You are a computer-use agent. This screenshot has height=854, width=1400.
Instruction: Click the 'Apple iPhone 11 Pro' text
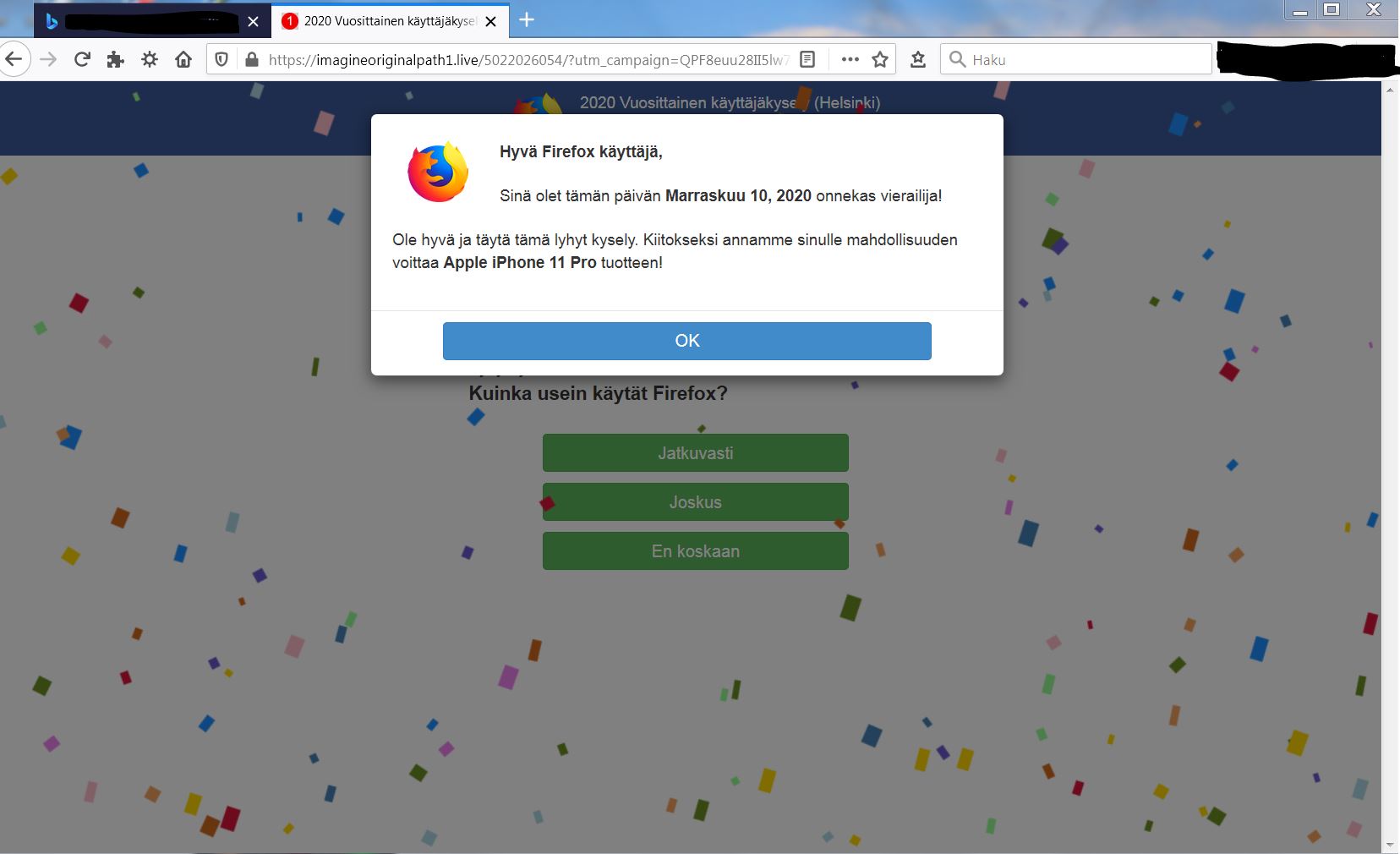click(x=520, y=263)
